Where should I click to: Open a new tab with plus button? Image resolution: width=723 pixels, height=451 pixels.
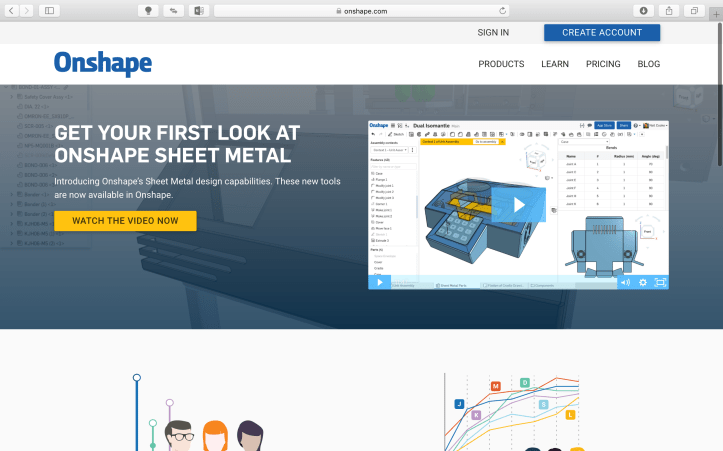tap(715, 14)
